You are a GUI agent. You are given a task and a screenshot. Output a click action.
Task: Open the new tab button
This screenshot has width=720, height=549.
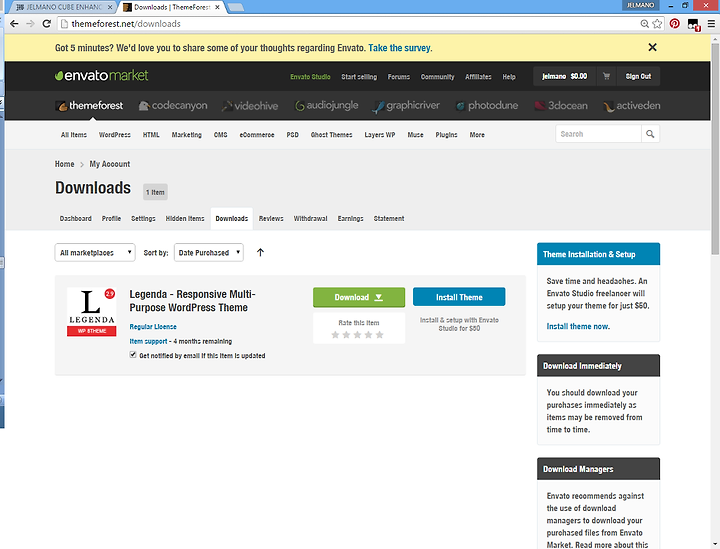(236, 7)
